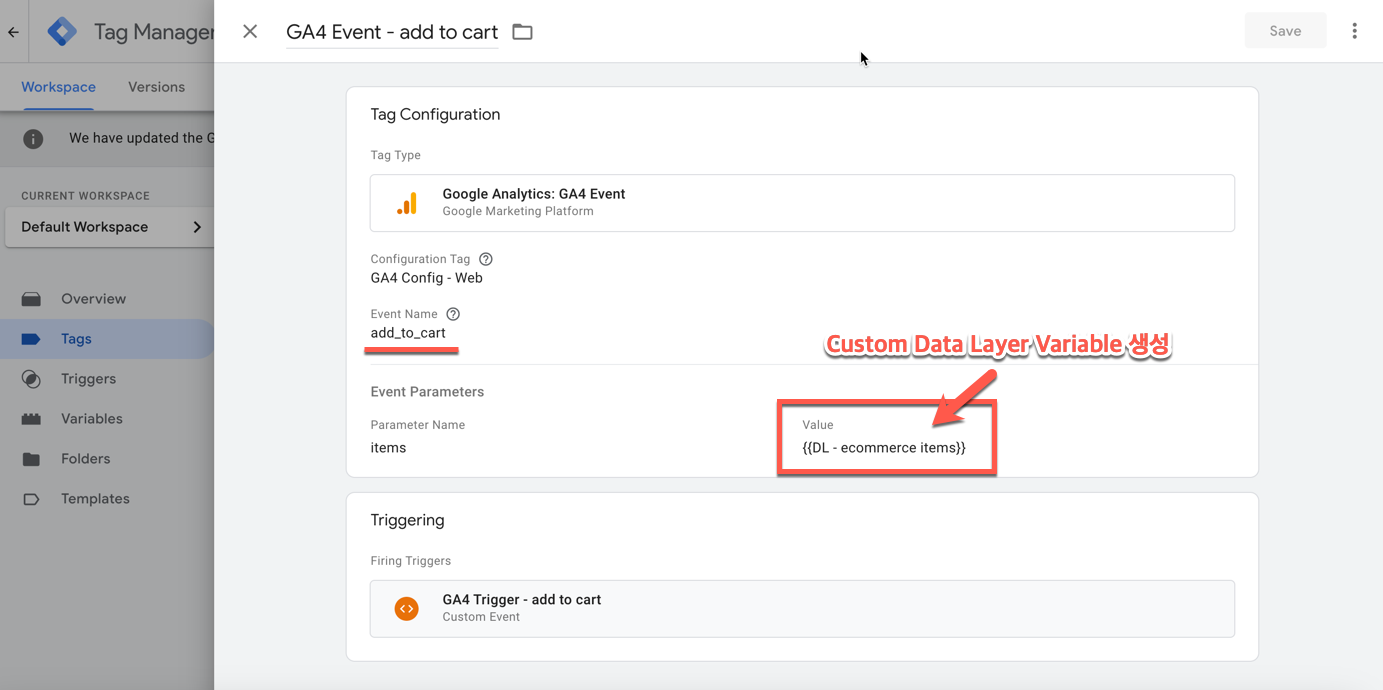Click the GA4 Config - Web value

tap(427, 278)
